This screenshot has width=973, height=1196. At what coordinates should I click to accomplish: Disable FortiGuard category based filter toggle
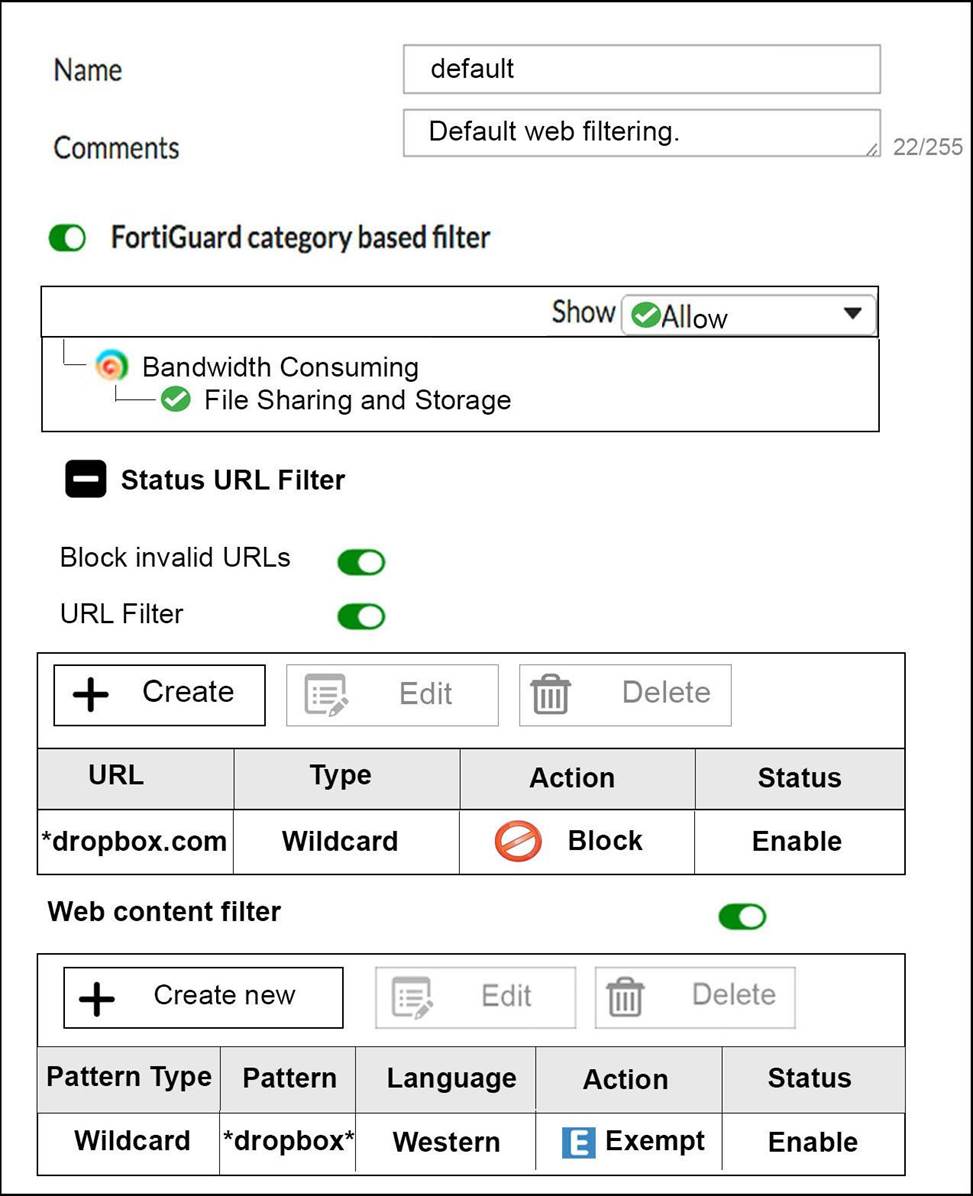(67, 239)
